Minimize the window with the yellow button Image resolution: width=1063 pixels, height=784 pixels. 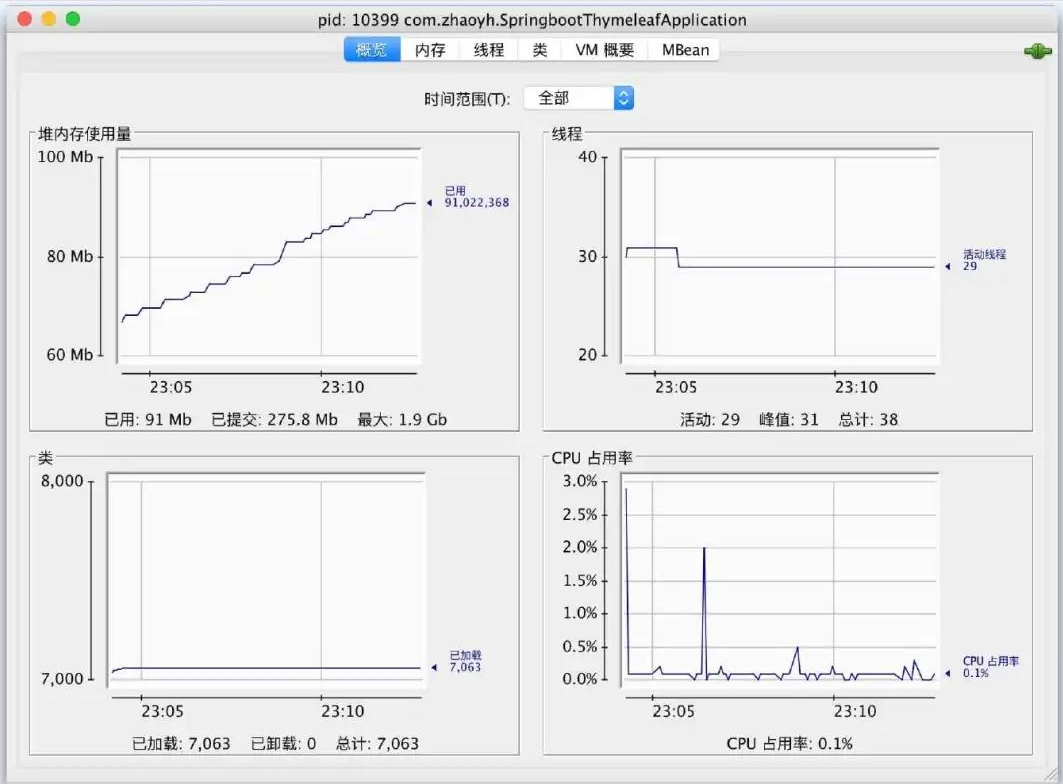coord(48,19)
